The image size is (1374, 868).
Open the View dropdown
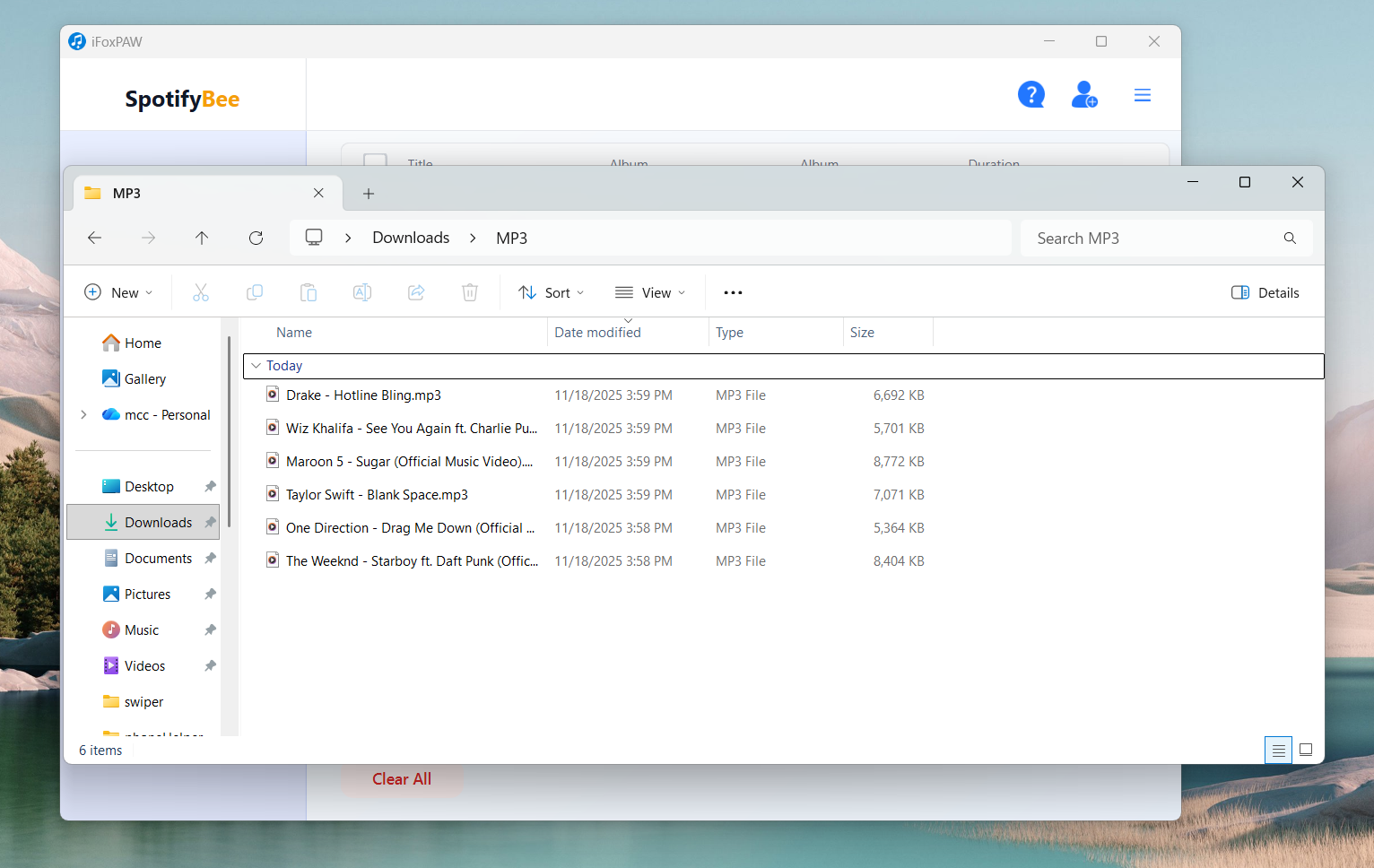coord(650,291)
